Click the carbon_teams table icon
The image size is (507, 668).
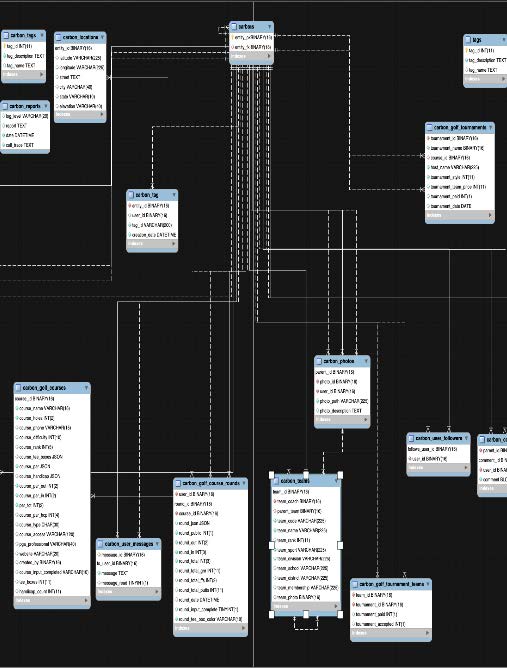coord(277,481)
